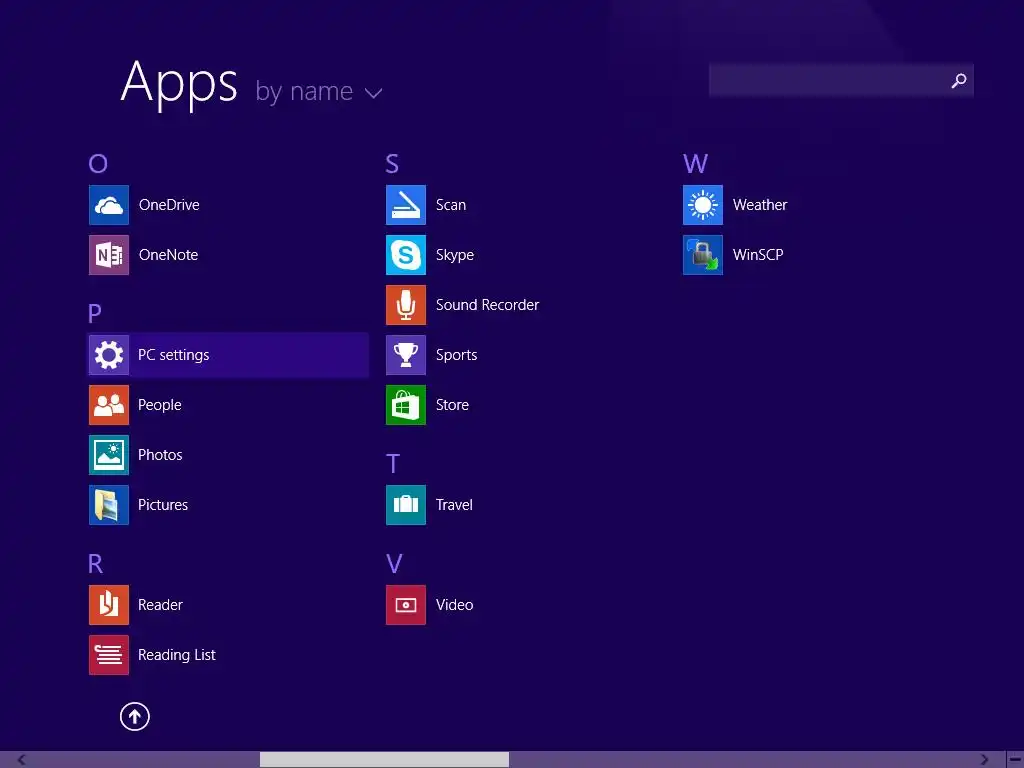
Task: Click the 'Travel' label text
Action: [454, 505]
